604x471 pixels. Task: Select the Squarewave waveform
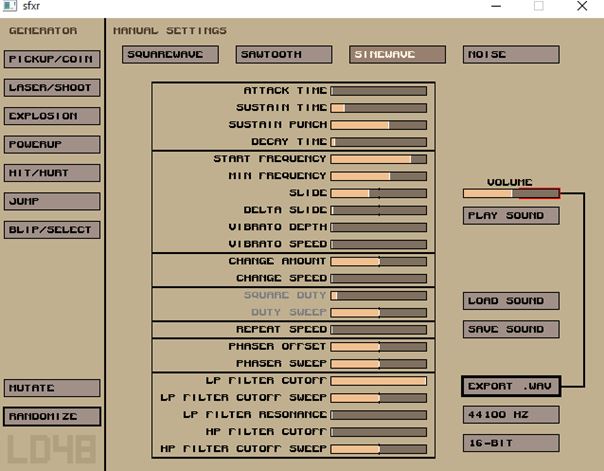tap(170, 55)
